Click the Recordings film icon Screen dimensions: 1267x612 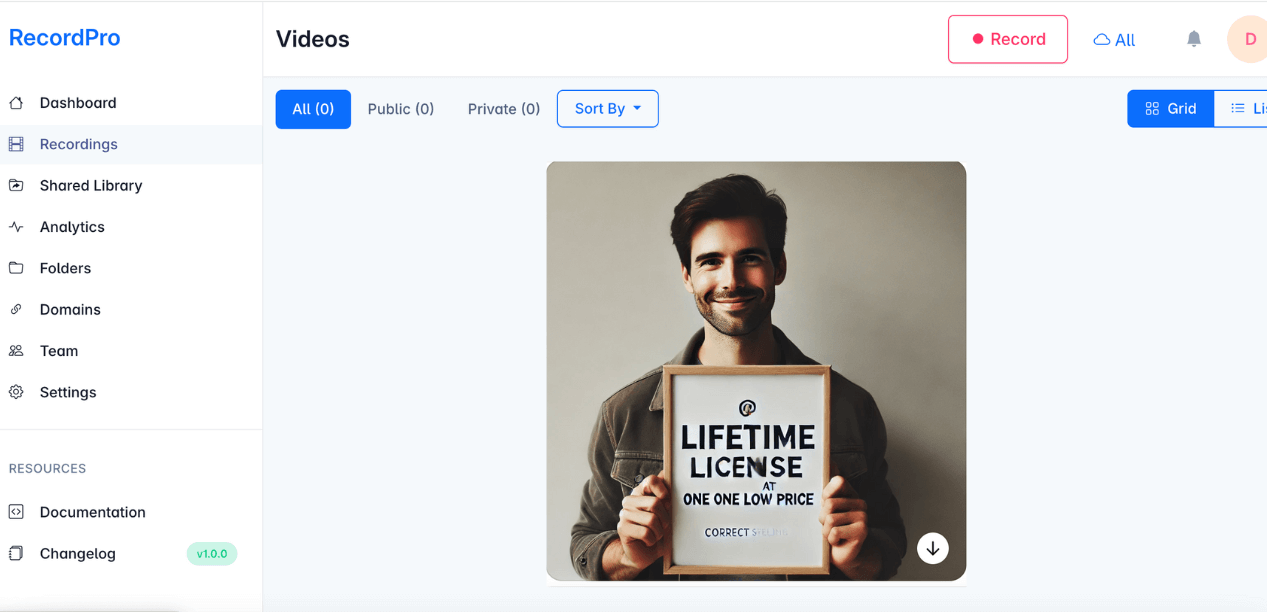click(16, 144)
